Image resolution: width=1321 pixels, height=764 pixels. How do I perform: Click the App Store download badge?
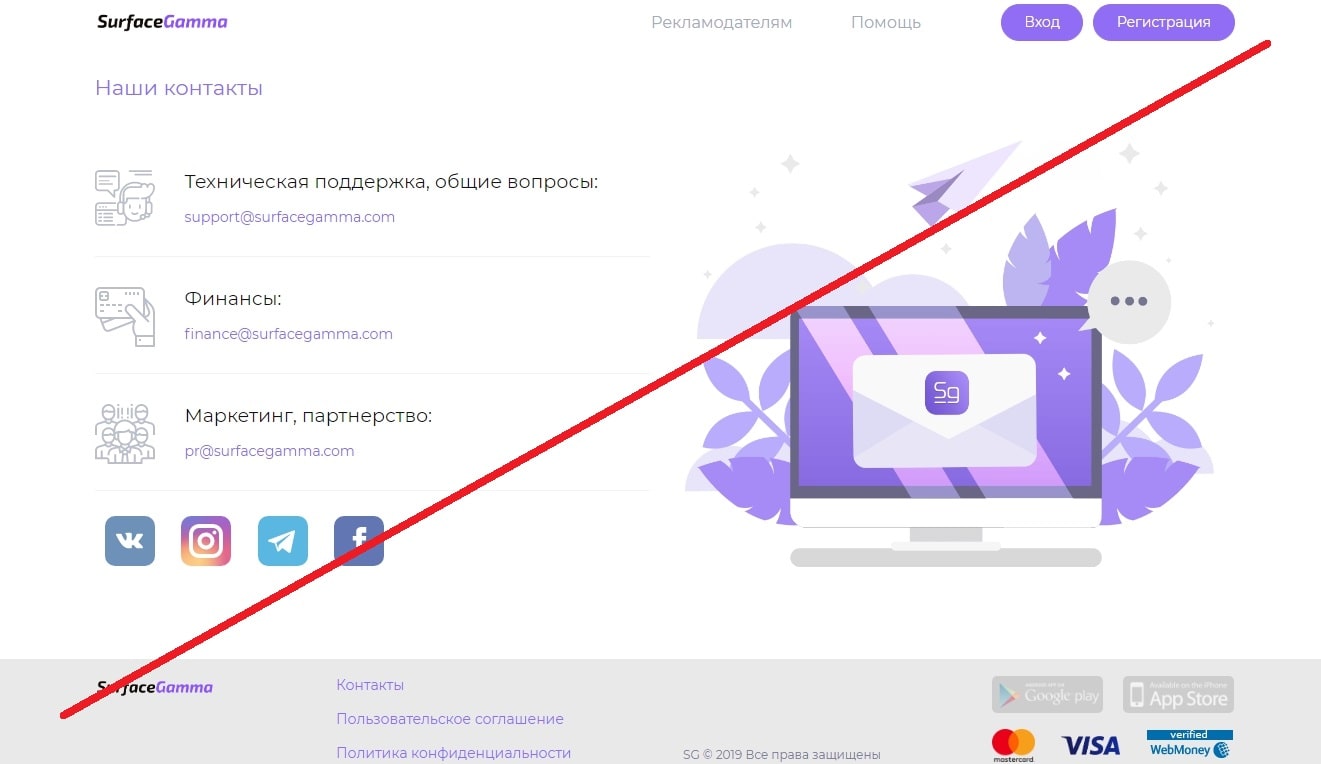(x=1178, y=694)
